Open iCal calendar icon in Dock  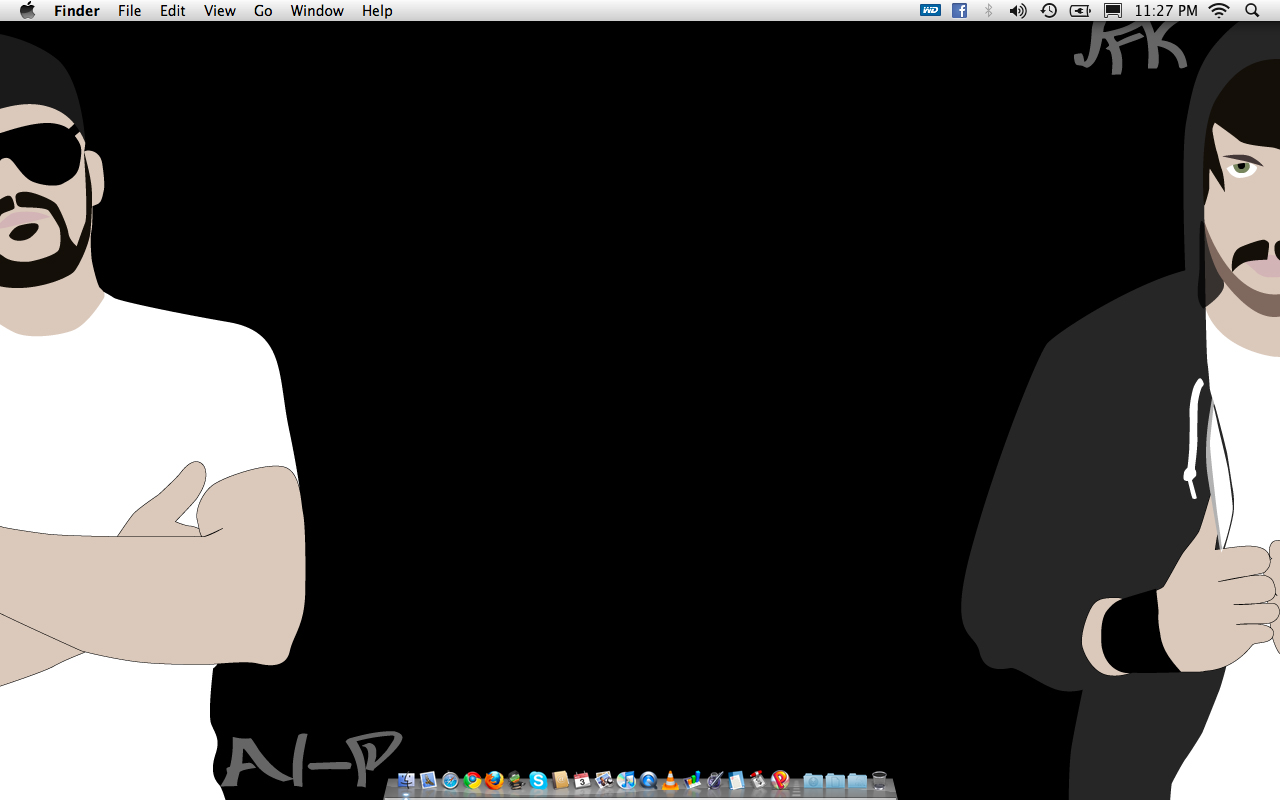click(x=582, y=780)
